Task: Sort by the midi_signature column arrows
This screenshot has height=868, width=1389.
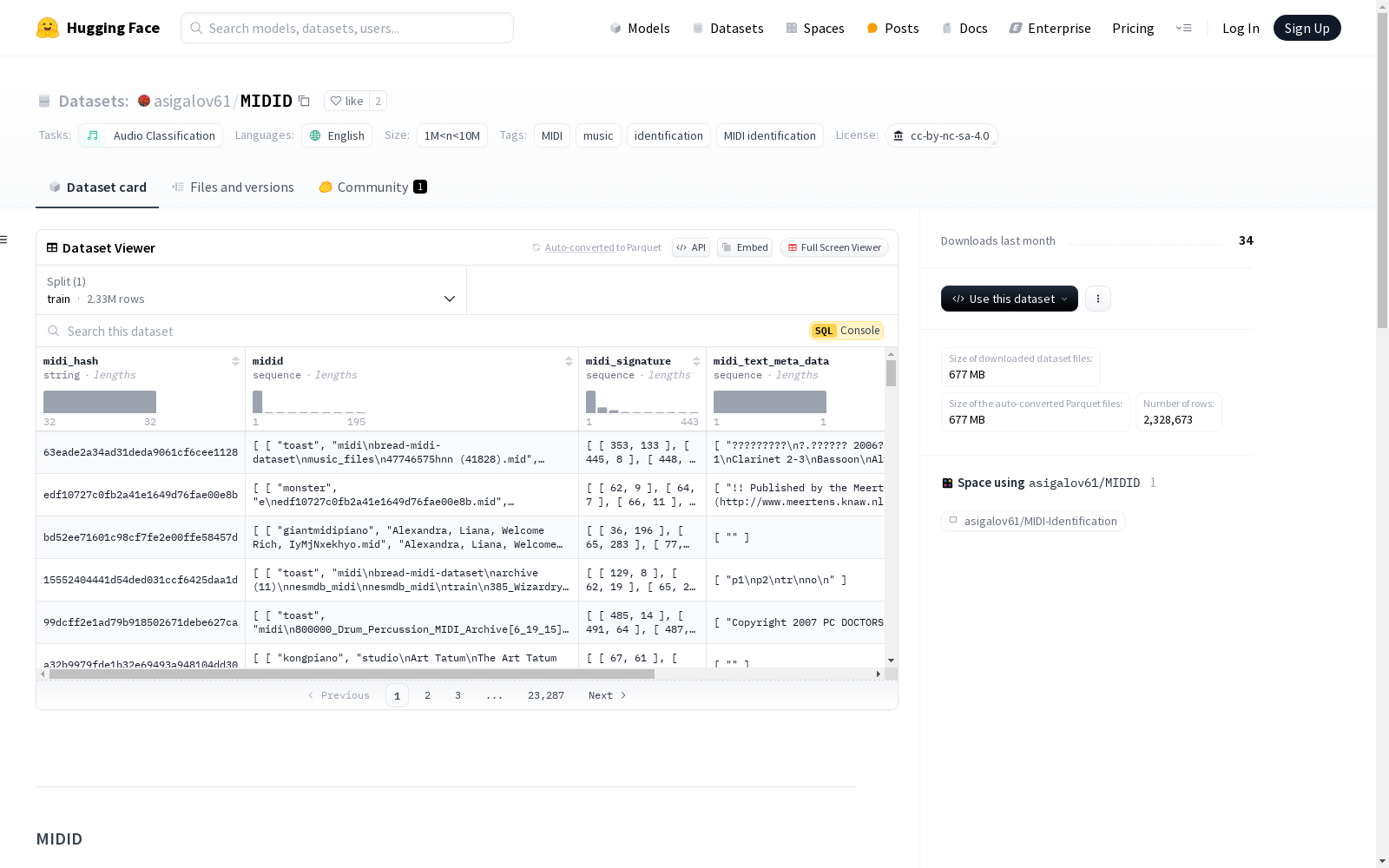Action: point(696,361)
